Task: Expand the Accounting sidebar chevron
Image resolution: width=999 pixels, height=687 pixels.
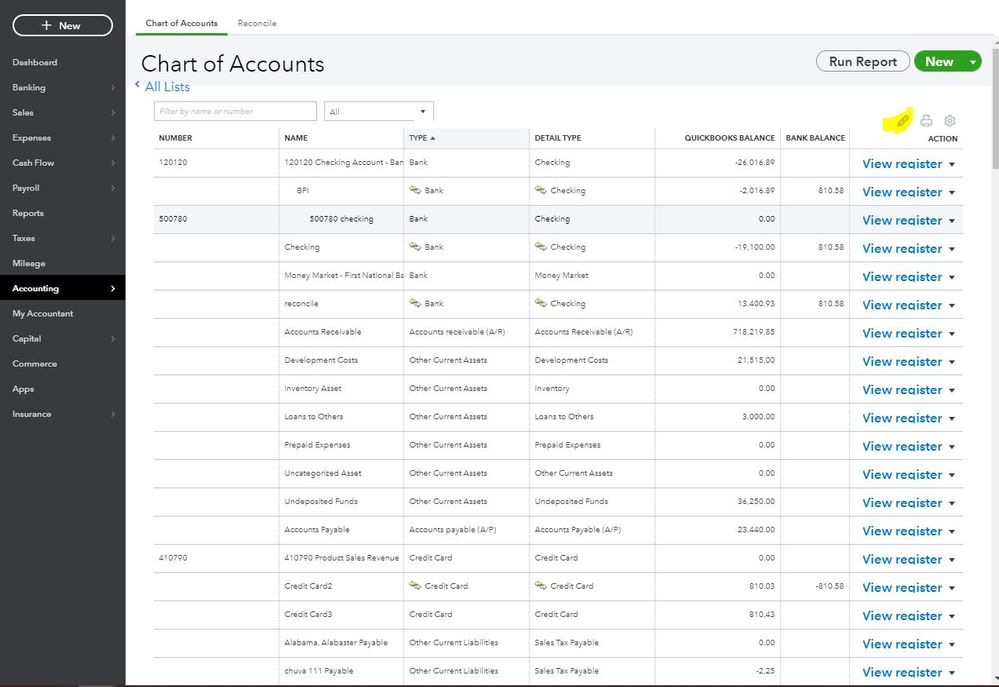Action: pos(113,289)
